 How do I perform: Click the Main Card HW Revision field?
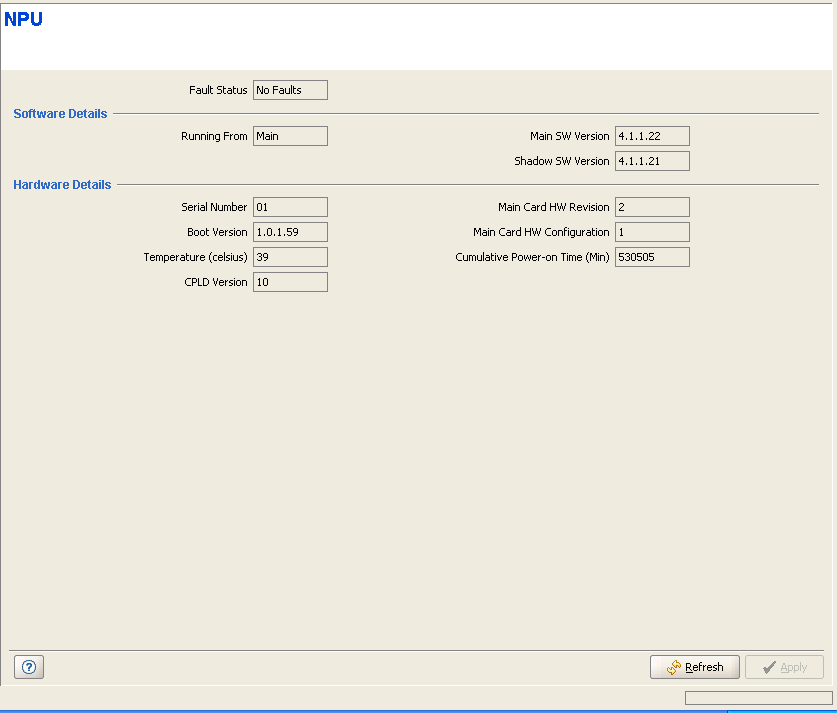click(652, 207)
